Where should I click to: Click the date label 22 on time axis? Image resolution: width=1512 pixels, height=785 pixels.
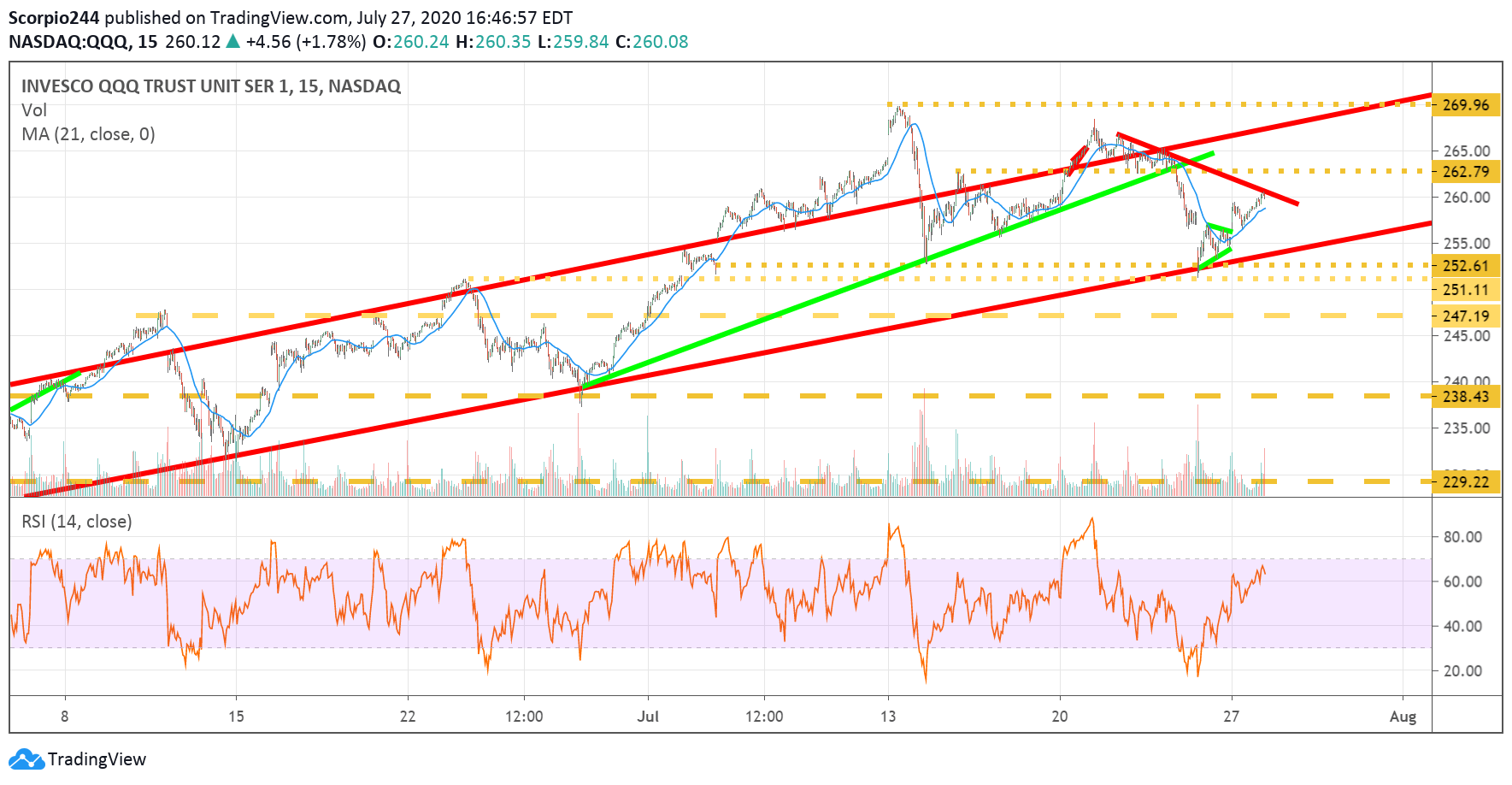pos(408,716)
